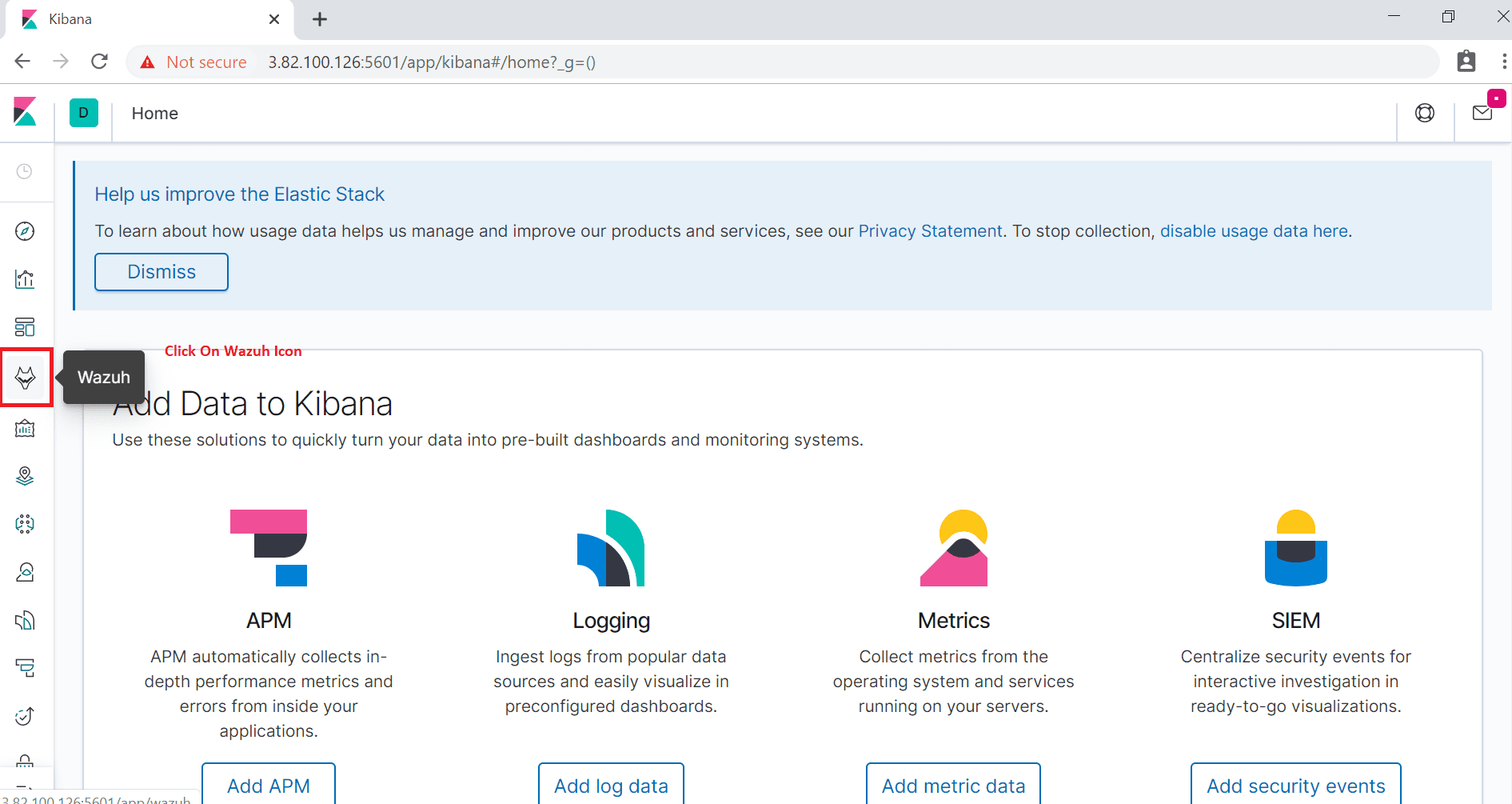Dismiss the usage data banner
This screenshot has width=1512, height=804.
(x=162, y=272)
